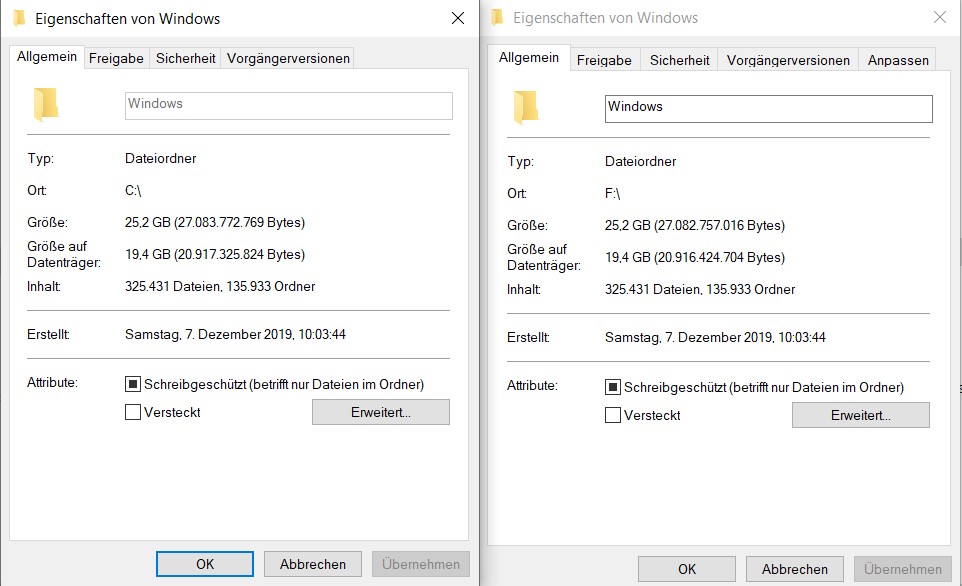962x586 pixels.
Task: Select Allgemein tab in right window
Action: [x=529, y=58]
